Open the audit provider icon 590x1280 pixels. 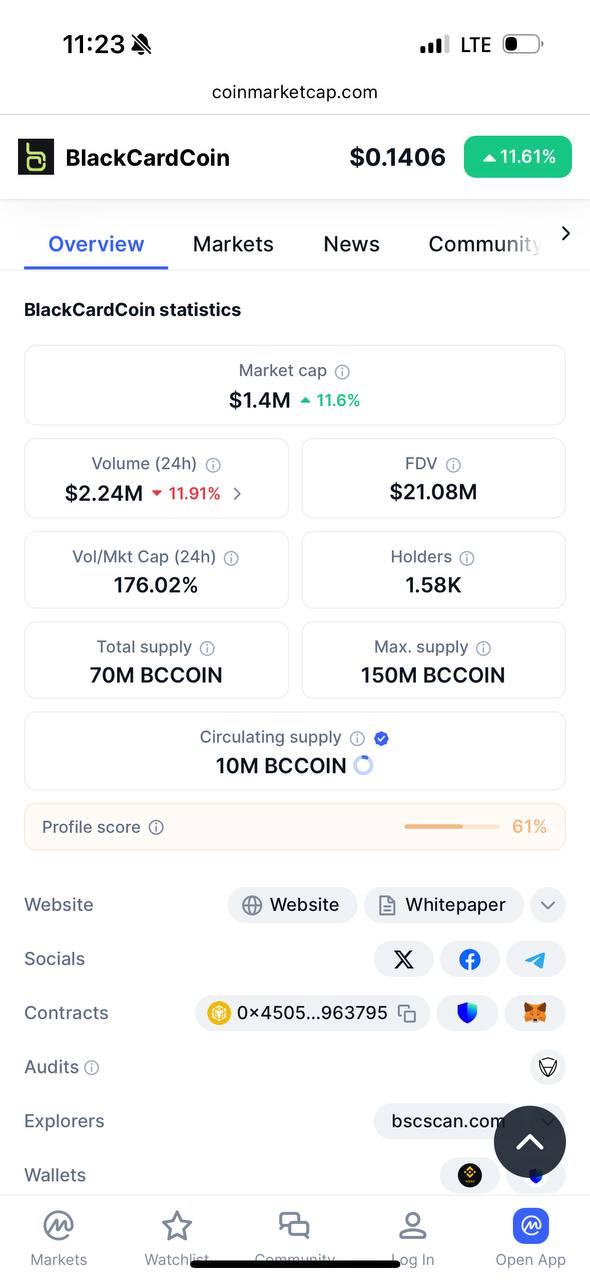[x=548, y=1067]
